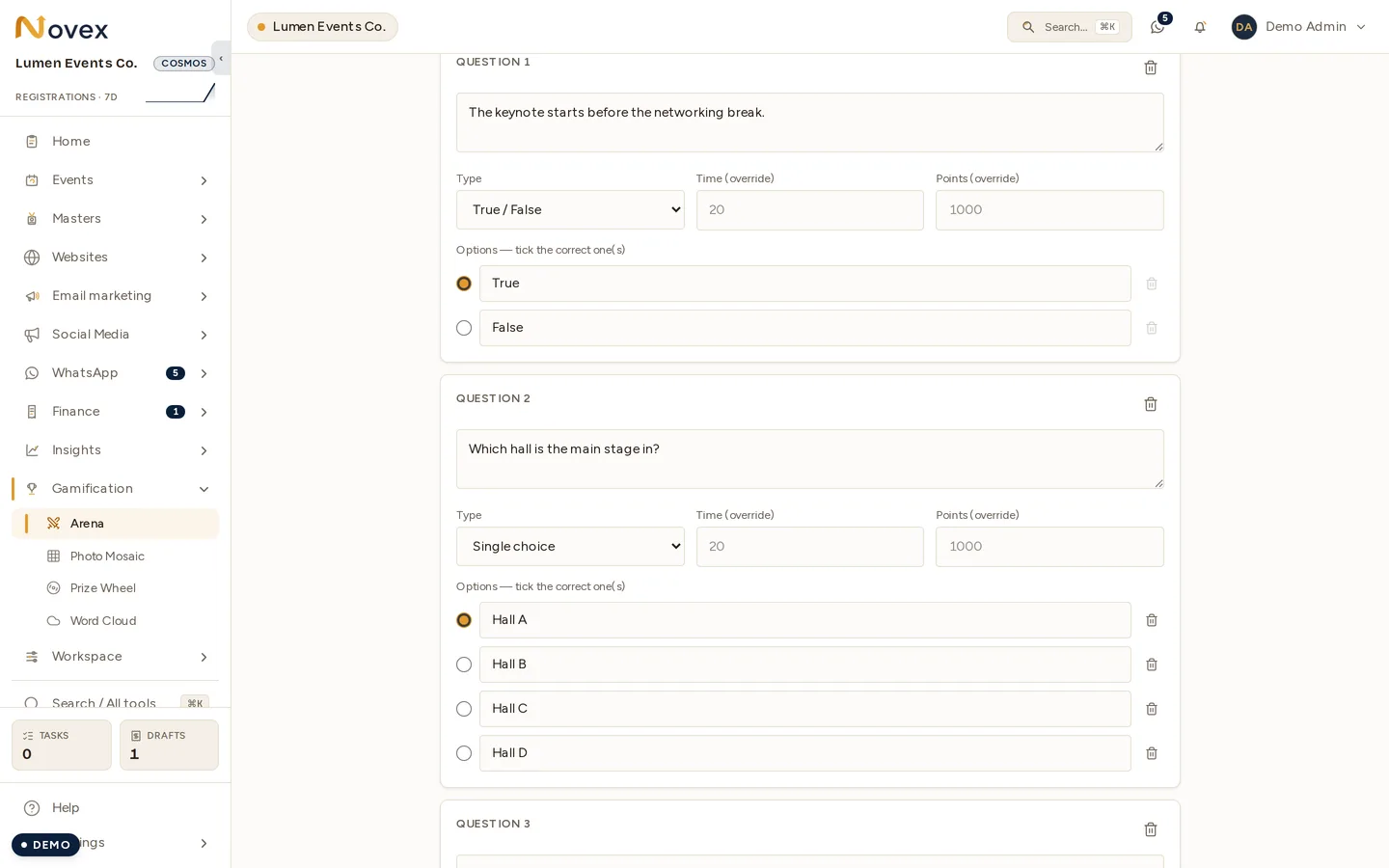The height and width of the screenshot is (868, 1389).
Task: Mark False as the correct answer
Action: click(464, 328)
